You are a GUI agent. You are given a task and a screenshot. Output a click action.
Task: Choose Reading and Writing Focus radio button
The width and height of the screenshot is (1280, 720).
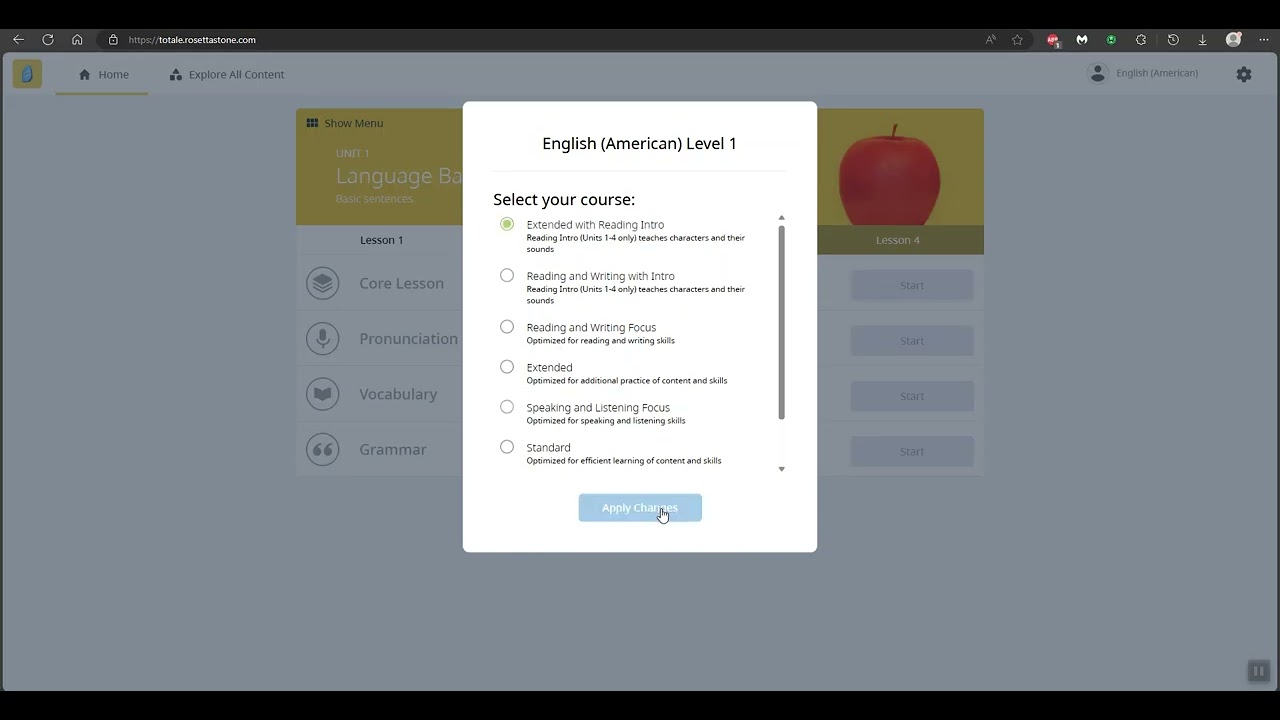[x=507, y=326]
